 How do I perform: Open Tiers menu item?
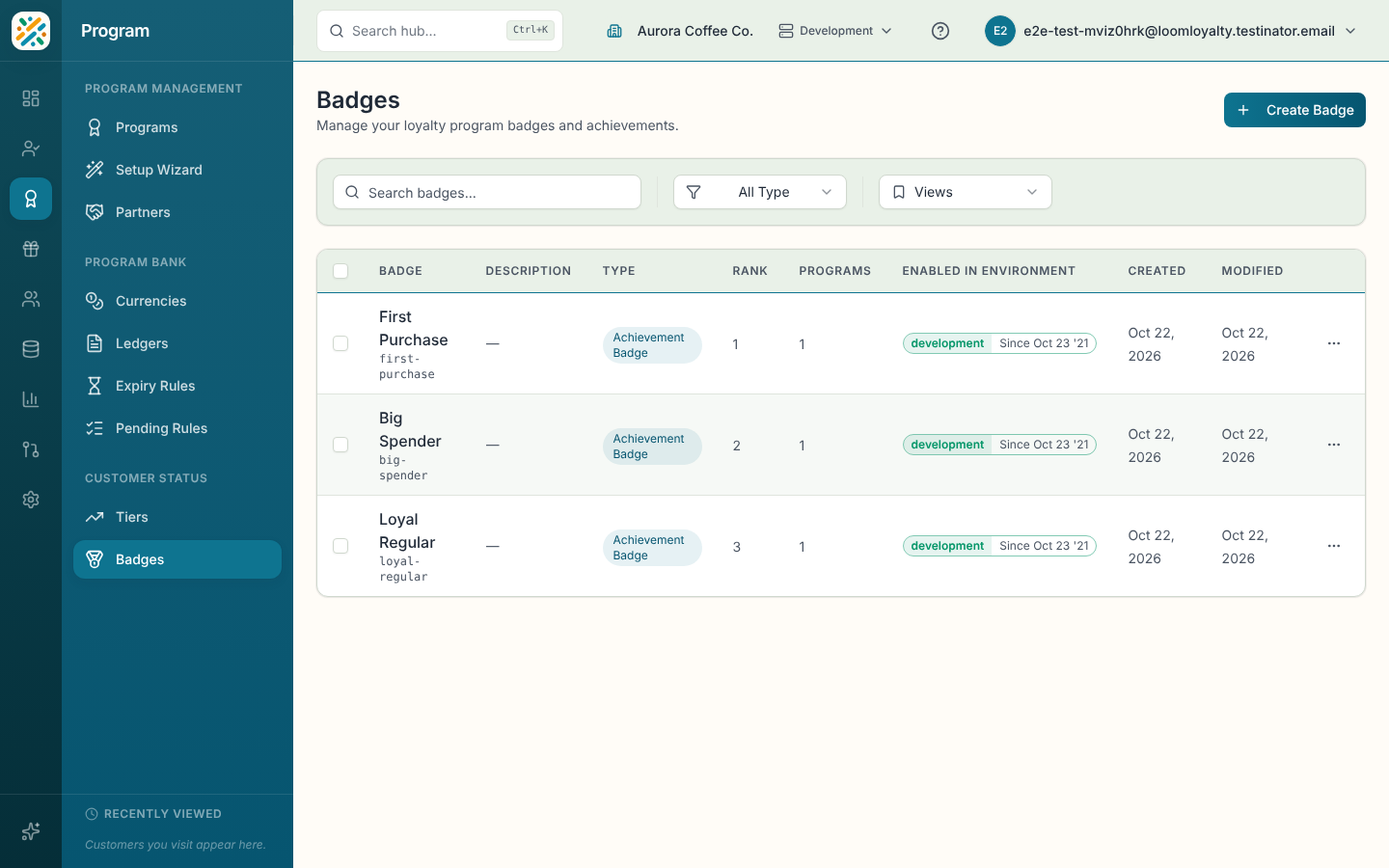(x=177, y=517)
